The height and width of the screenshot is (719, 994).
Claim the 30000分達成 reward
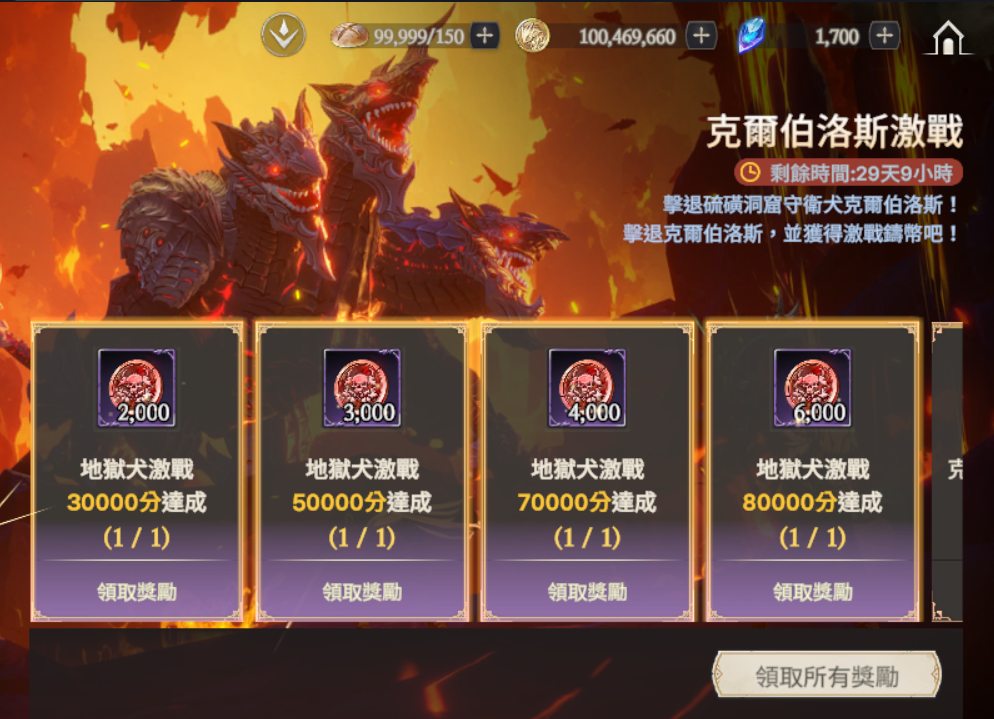point(137,592)
